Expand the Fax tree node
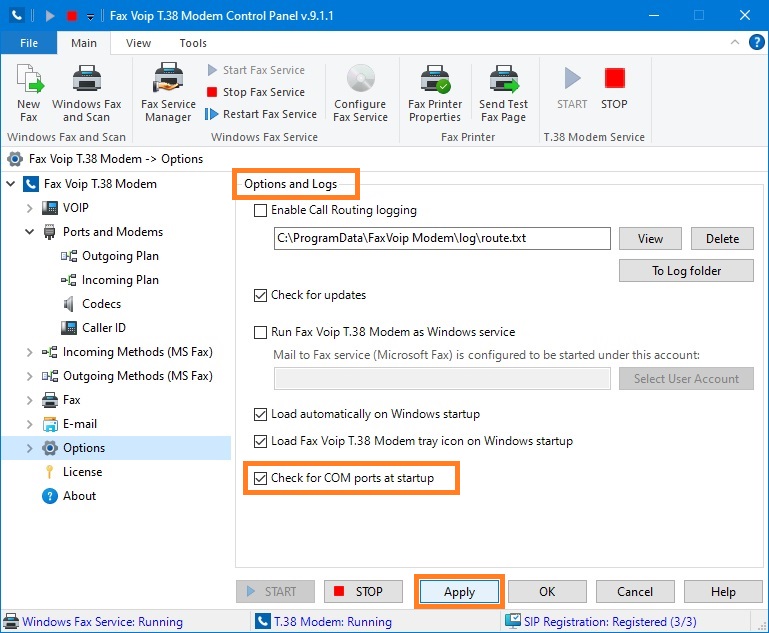 coord(29,400)
